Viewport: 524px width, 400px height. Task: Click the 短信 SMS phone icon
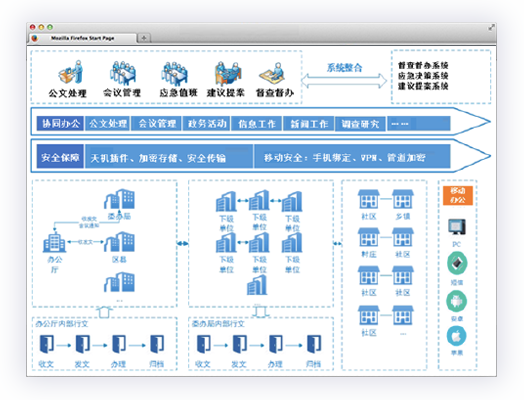click(x=457, y=263)
